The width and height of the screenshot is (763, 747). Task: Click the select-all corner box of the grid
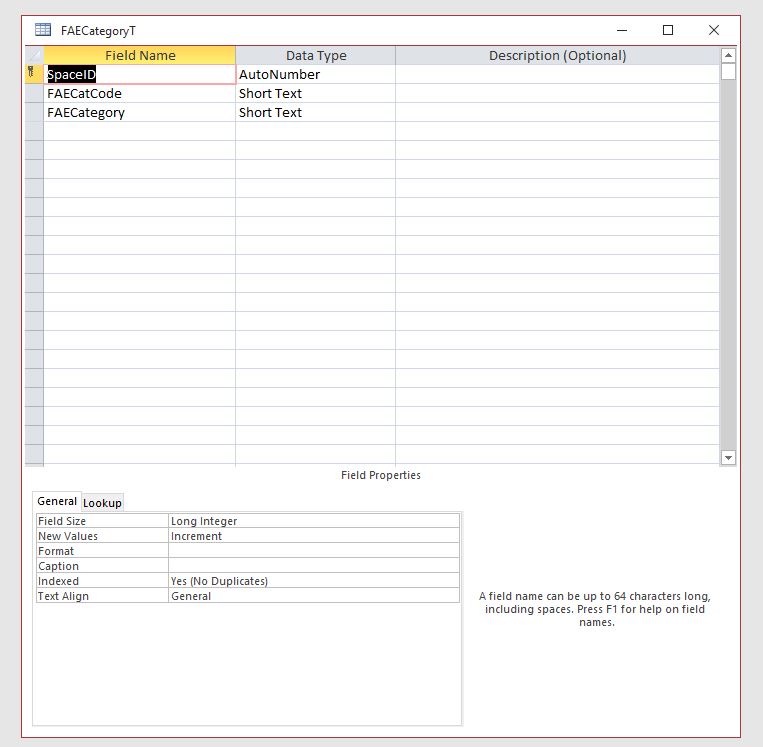coord(34,55)
